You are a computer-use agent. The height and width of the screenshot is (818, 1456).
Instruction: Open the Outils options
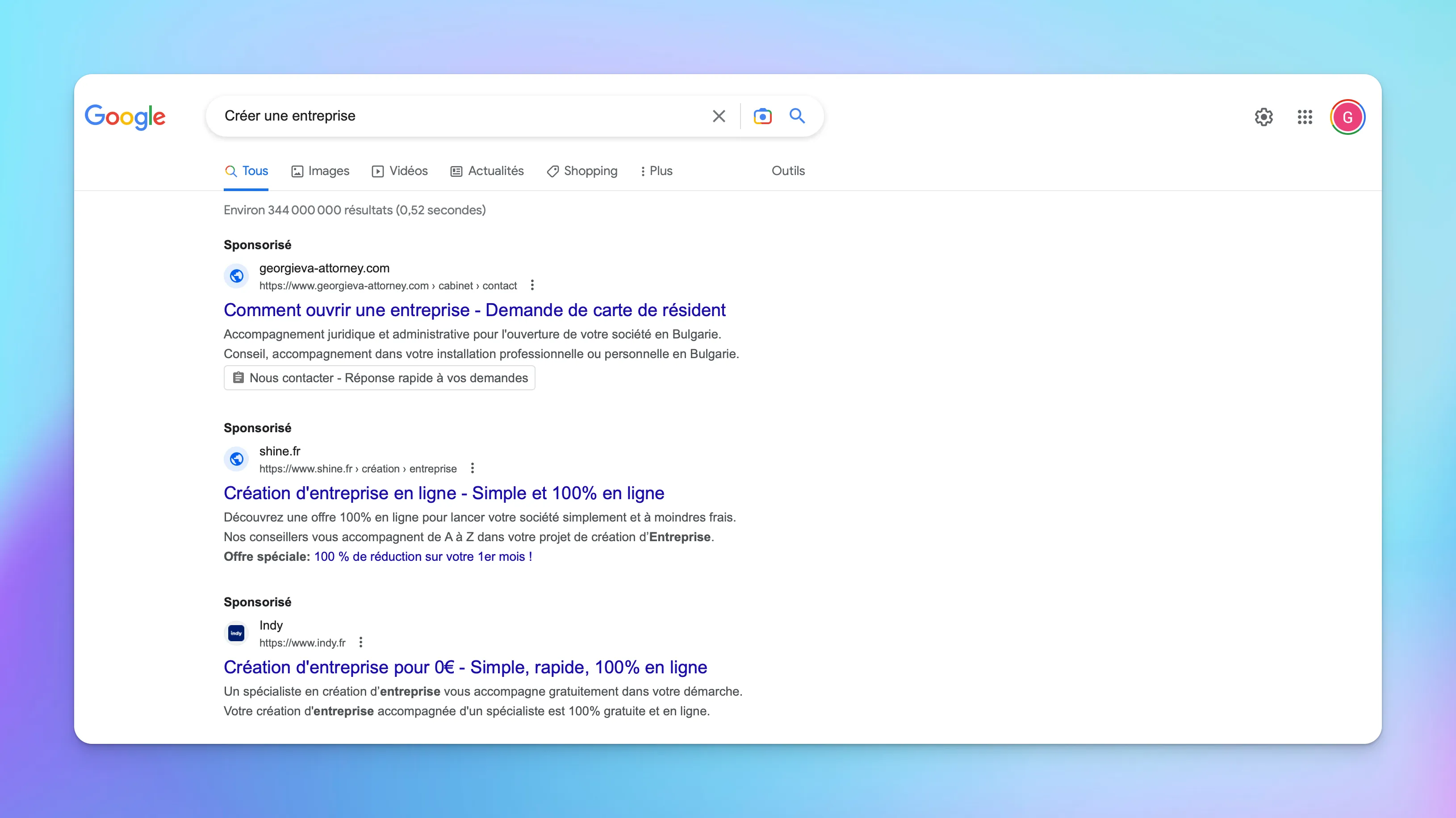click(788, 171)
